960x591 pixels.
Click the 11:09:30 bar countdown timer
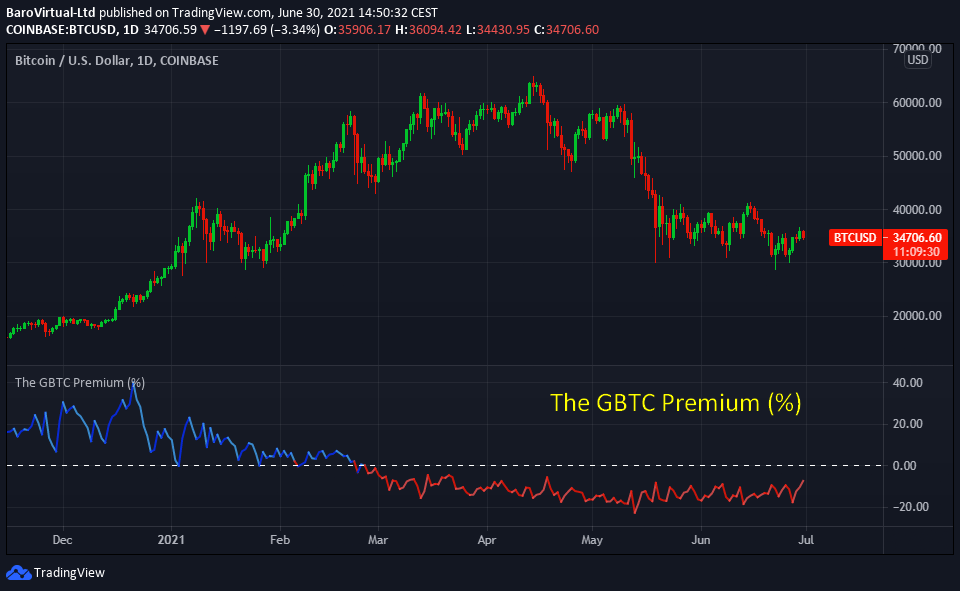(916, 252)
